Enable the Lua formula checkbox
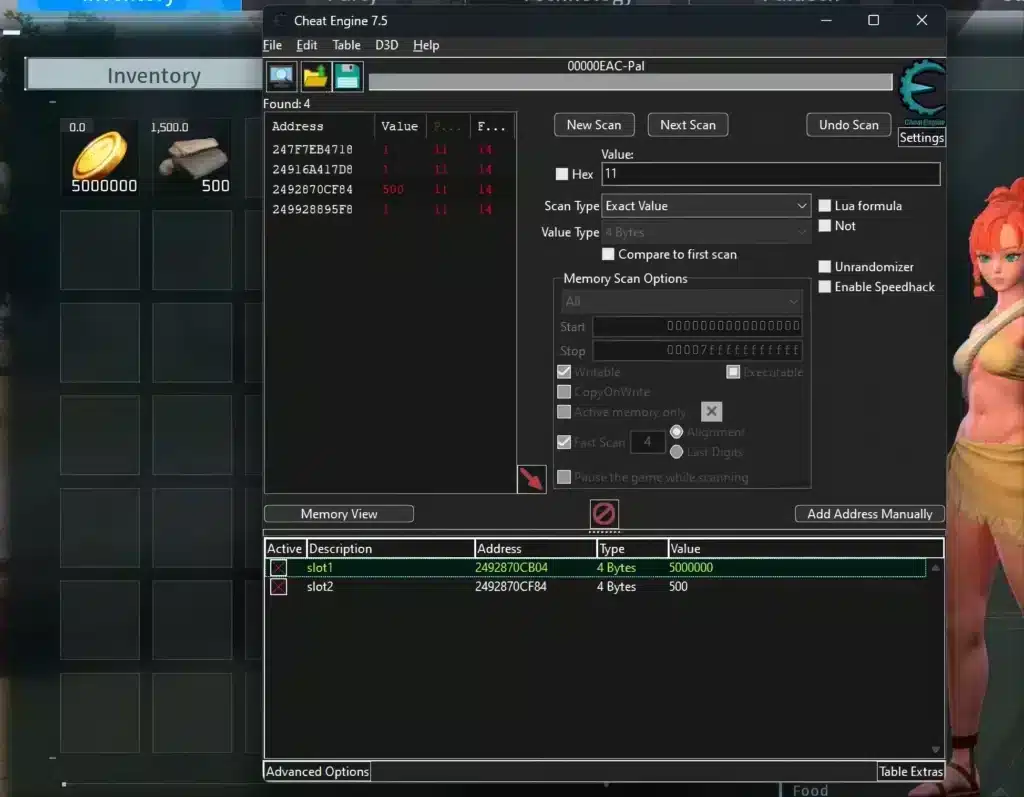1024x797 pixels. (825, 206)
